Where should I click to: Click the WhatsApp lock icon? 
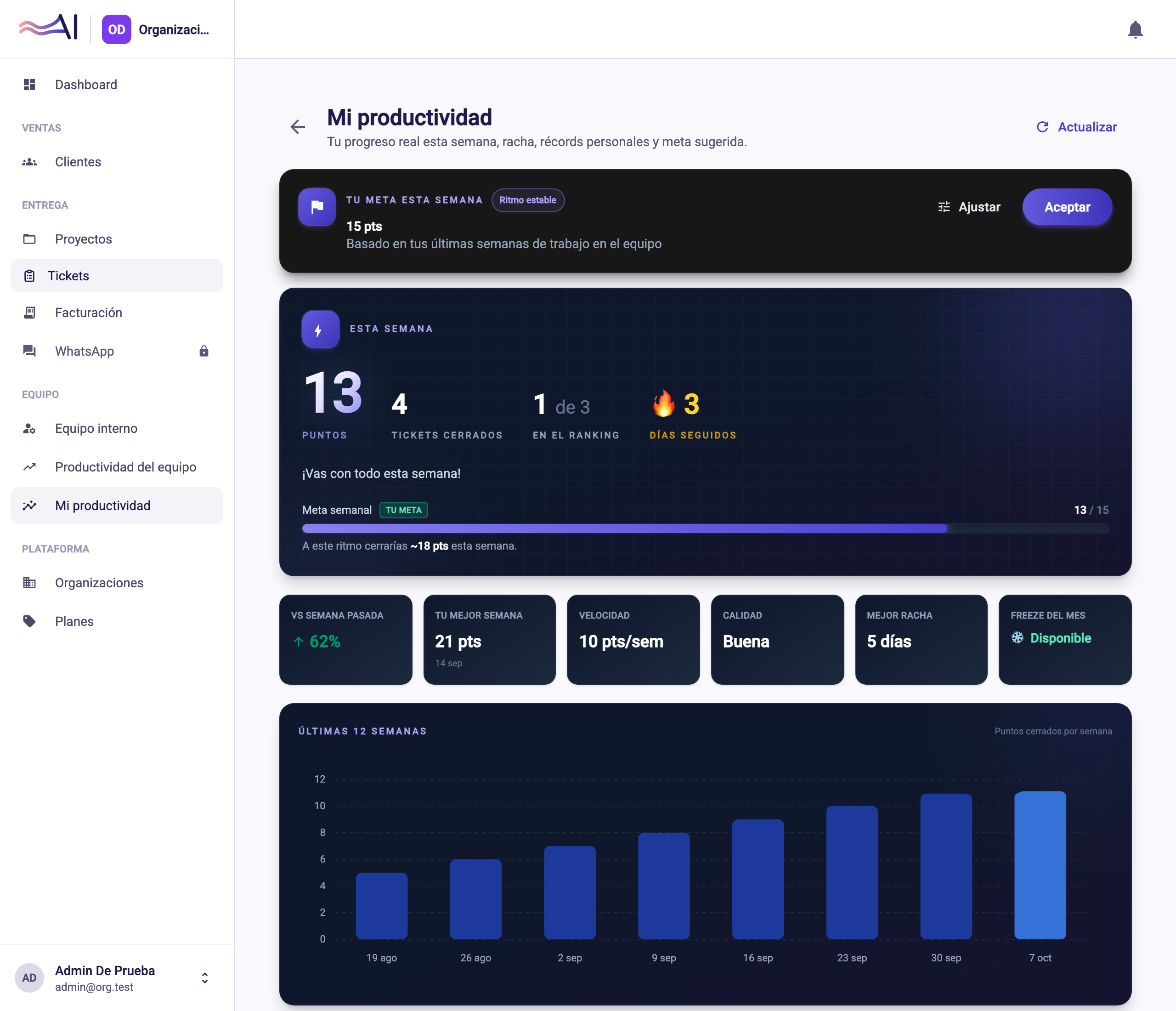click(204, 352)
